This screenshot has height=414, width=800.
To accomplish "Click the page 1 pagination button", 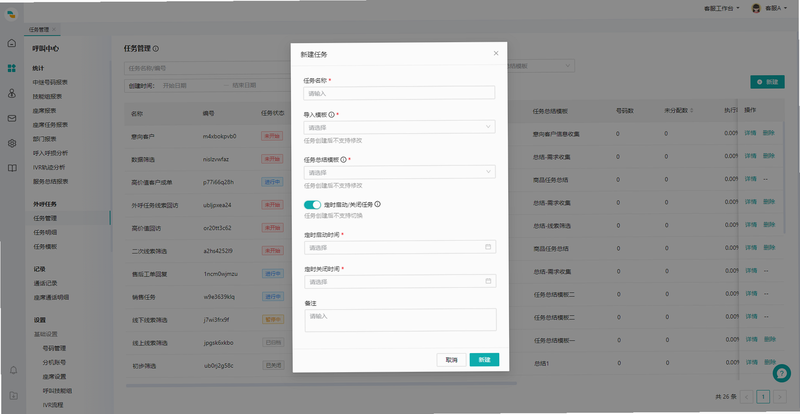I will (763, 397).
